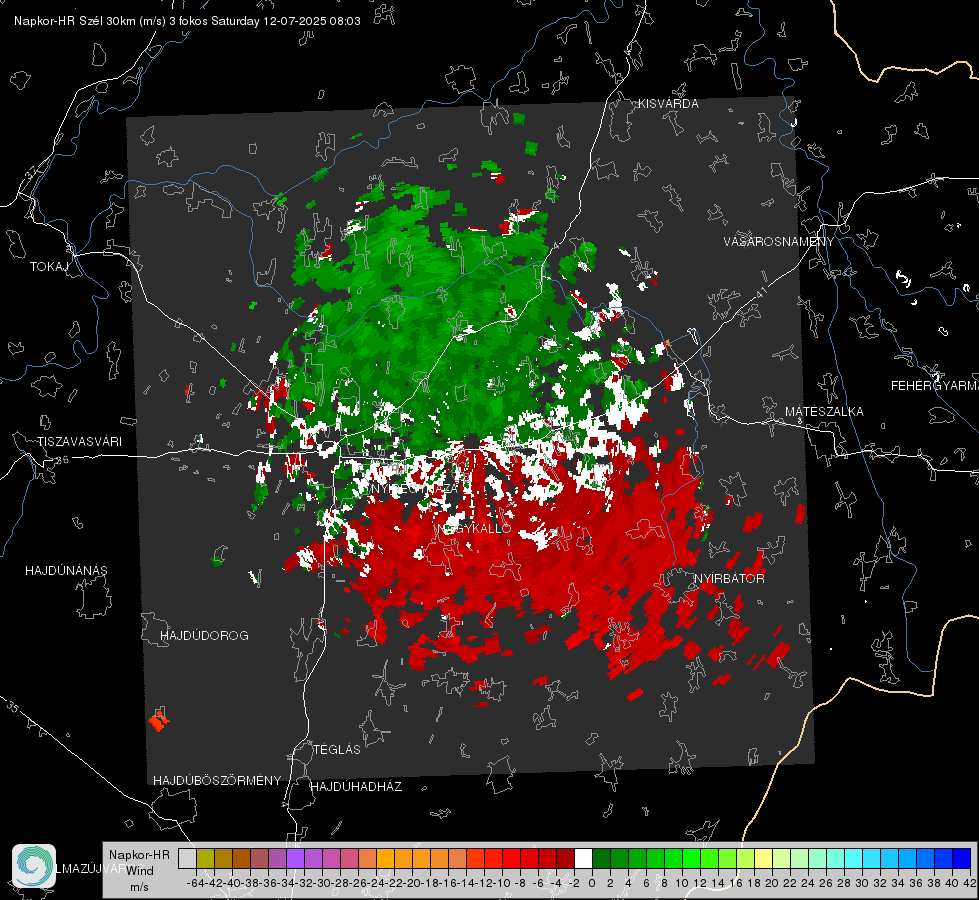Click the road number 41 label
Image resolution: width=979 pixels, height=900 pixels.
[761, 292]
